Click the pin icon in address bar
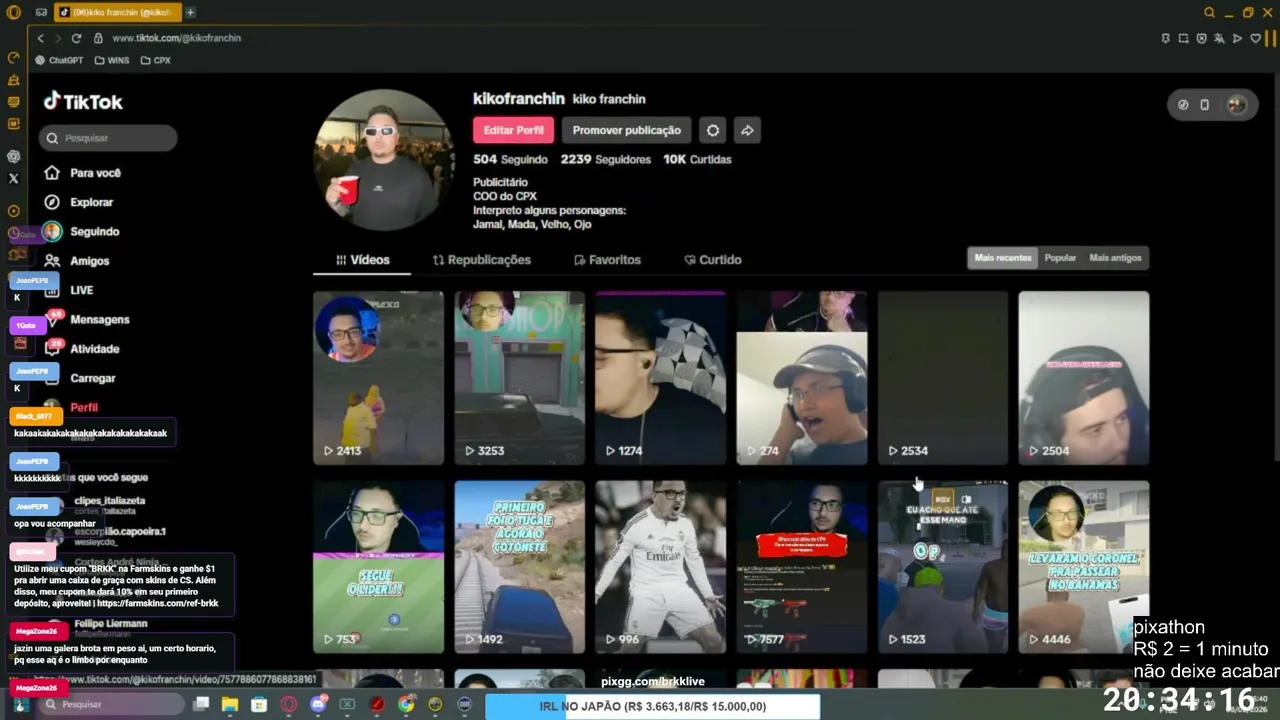Viewport: 1280px width, 720px height. (1166, 38)
